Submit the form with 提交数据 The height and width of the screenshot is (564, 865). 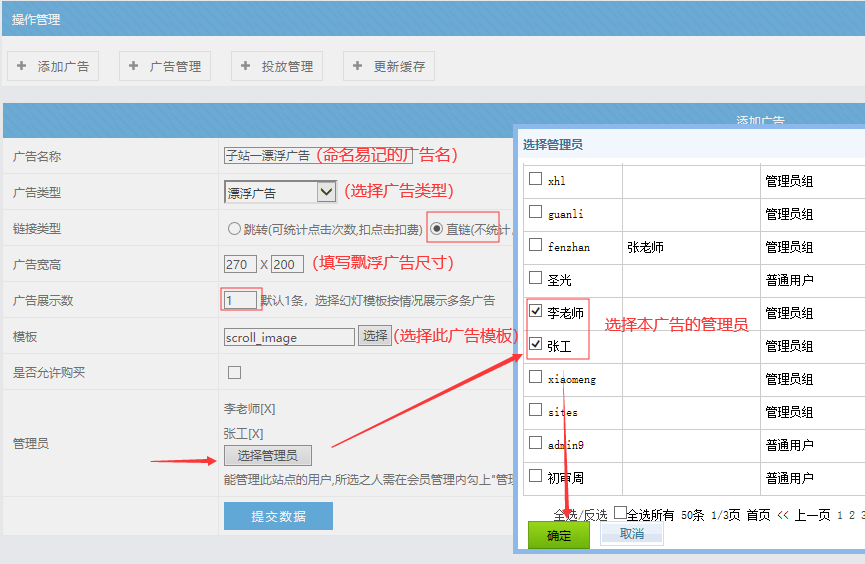coord(278,516)
